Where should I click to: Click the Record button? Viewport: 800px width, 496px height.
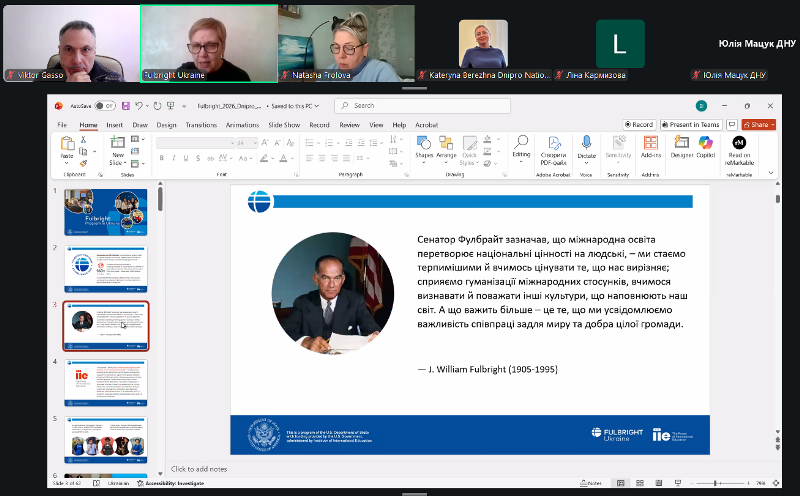638,125
